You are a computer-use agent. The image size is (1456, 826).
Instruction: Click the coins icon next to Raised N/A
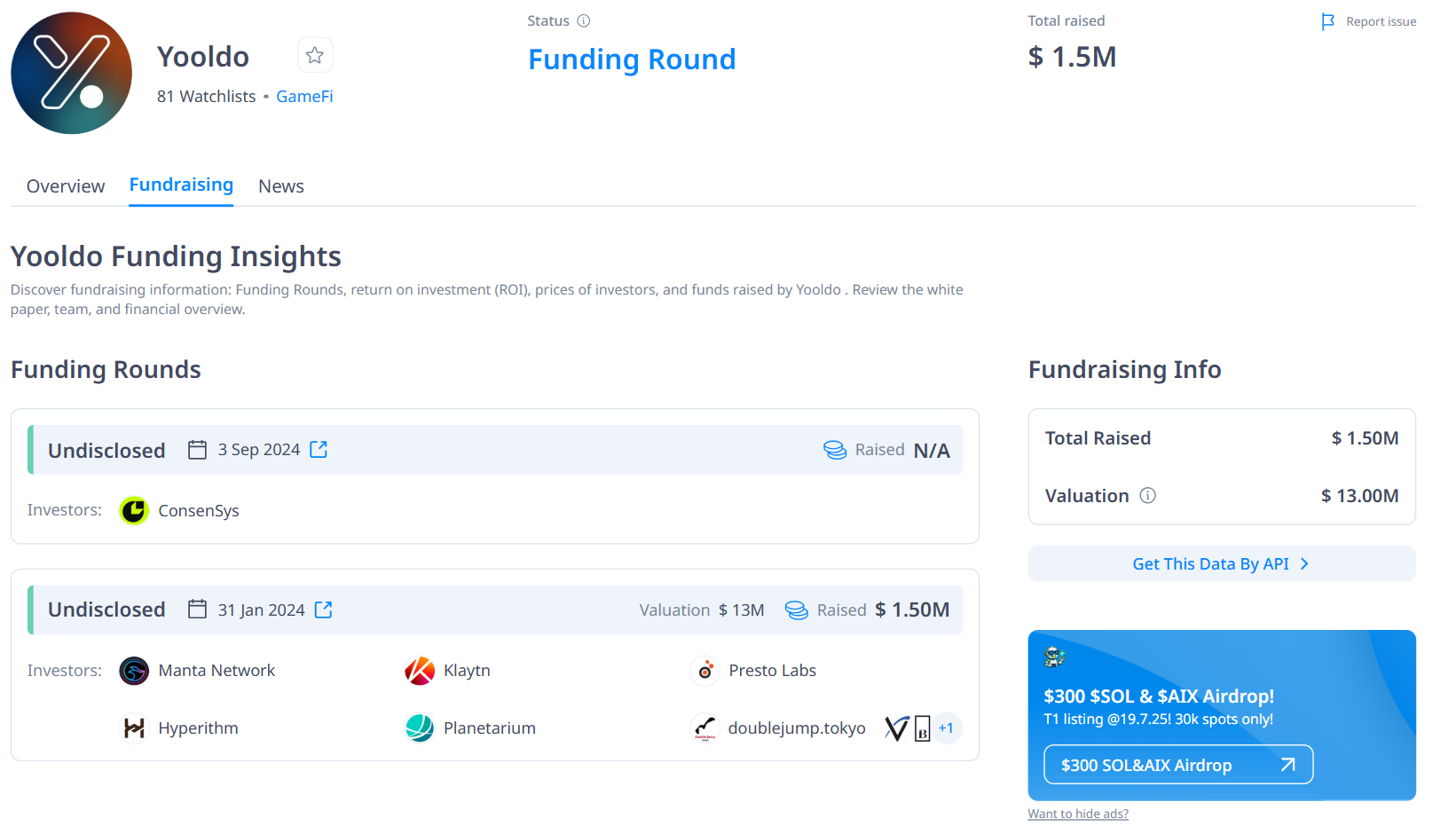click(x=835, y=450)
